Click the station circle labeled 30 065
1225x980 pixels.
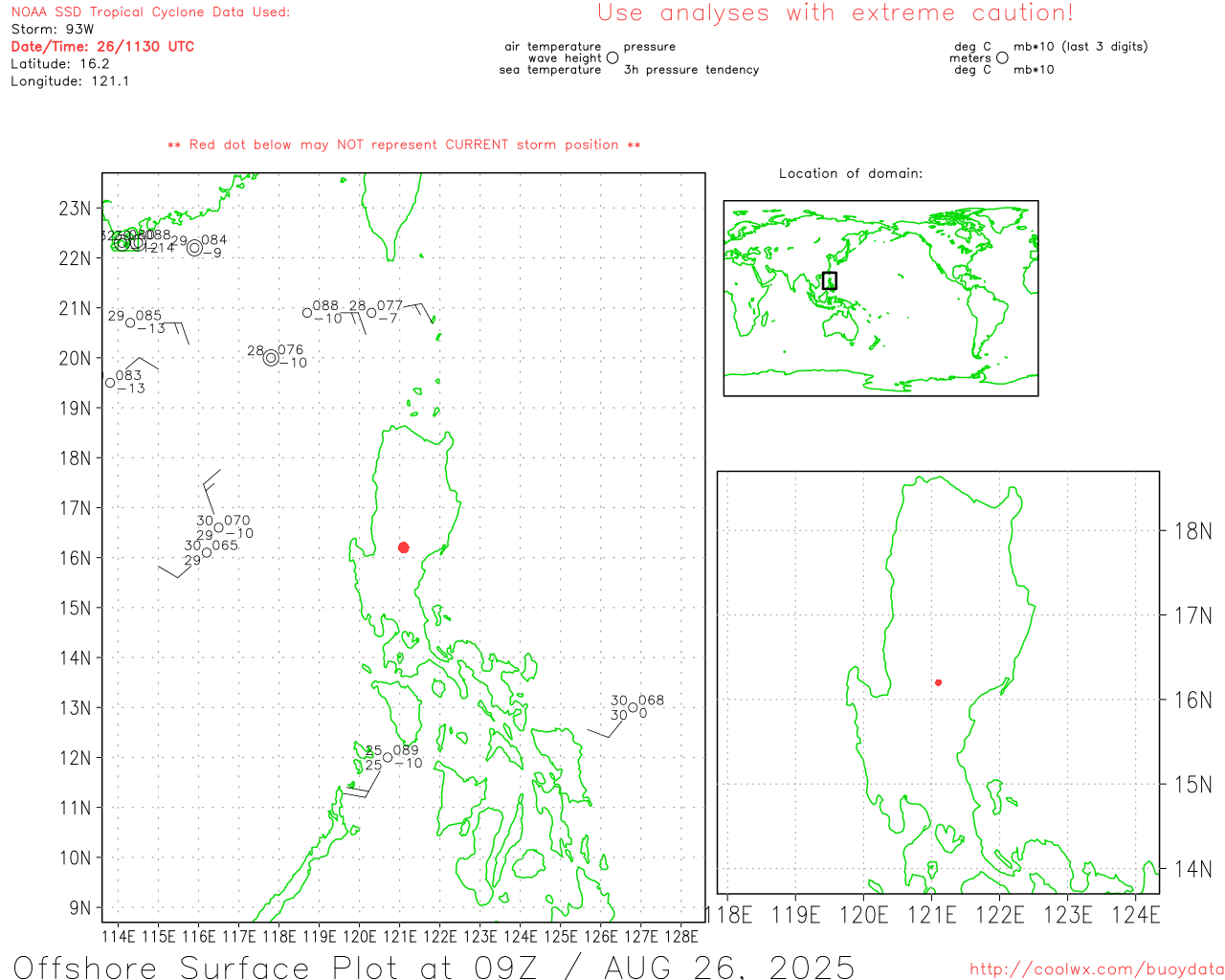click(206, 552)
